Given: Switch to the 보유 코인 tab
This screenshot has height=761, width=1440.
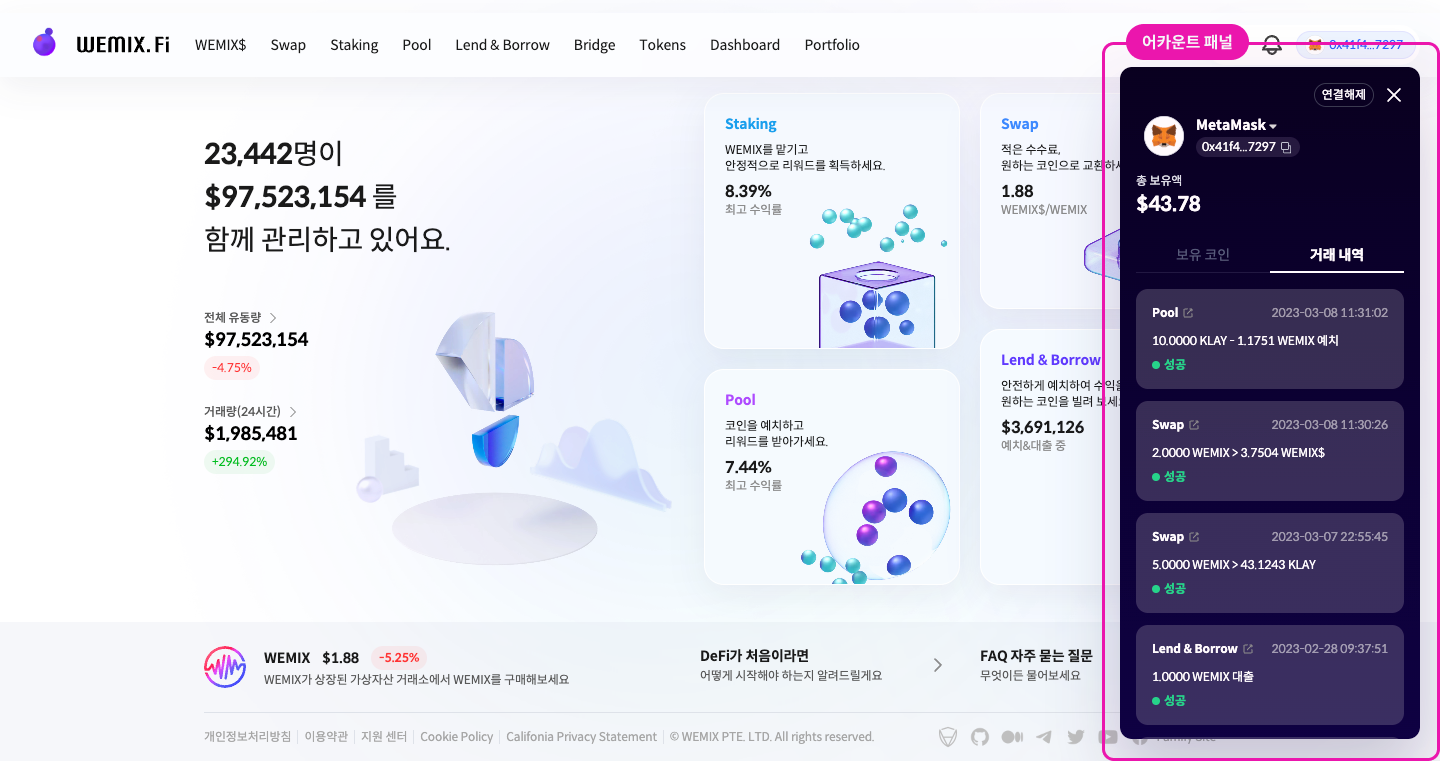Looking at the screenshot, I should click(x=1203, y=254).
